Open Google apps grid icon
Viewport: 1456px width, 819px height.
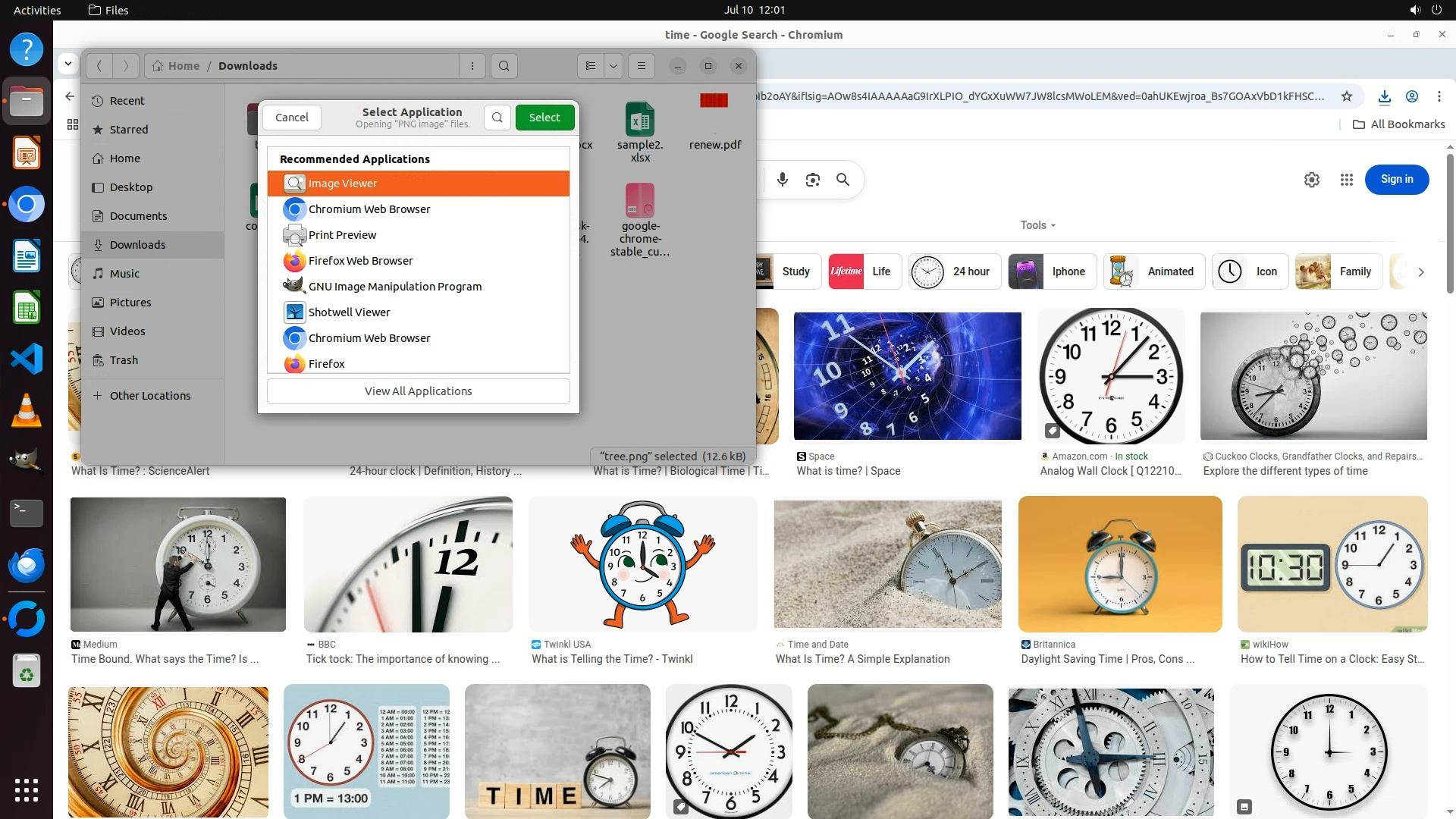[1347, 180]
